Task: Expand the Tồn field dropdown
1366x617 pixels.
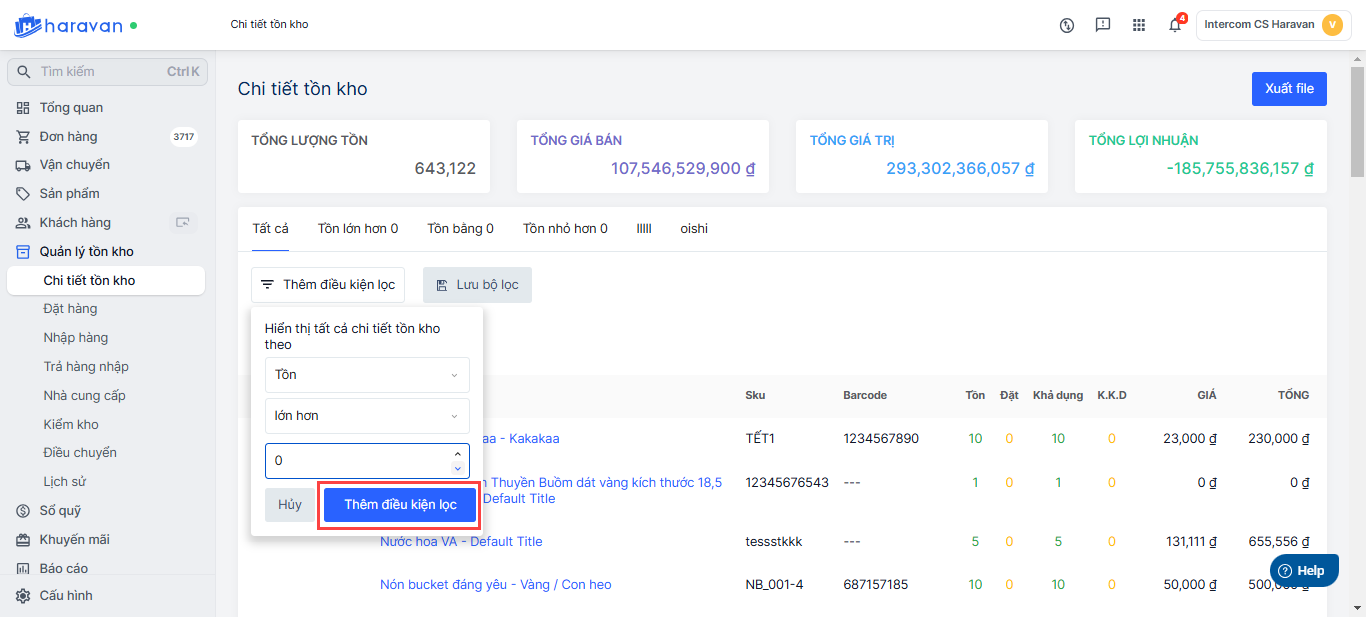Action: [x=367, y=375]
